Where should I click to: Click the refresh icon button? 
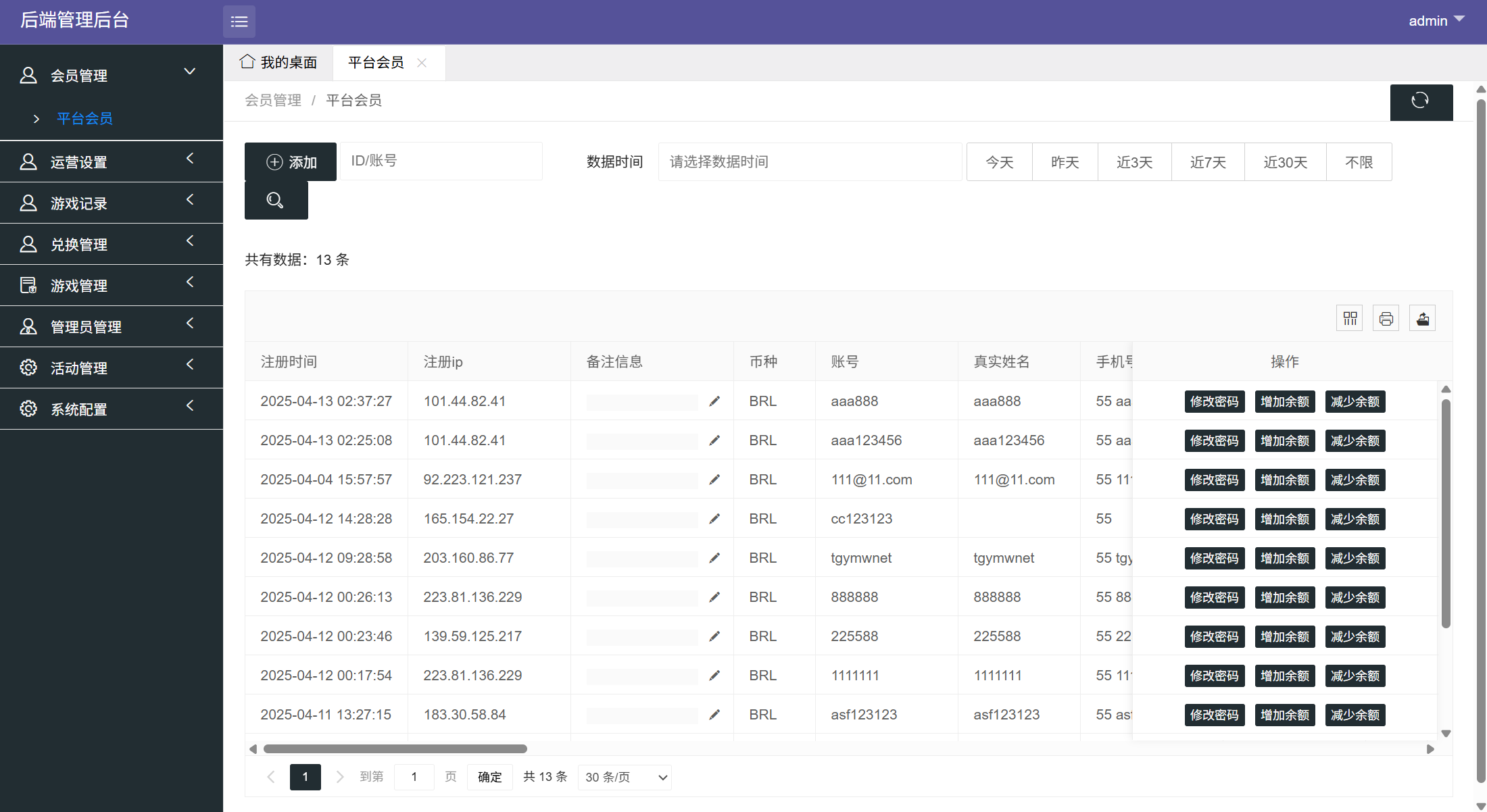pos(1421,102)
